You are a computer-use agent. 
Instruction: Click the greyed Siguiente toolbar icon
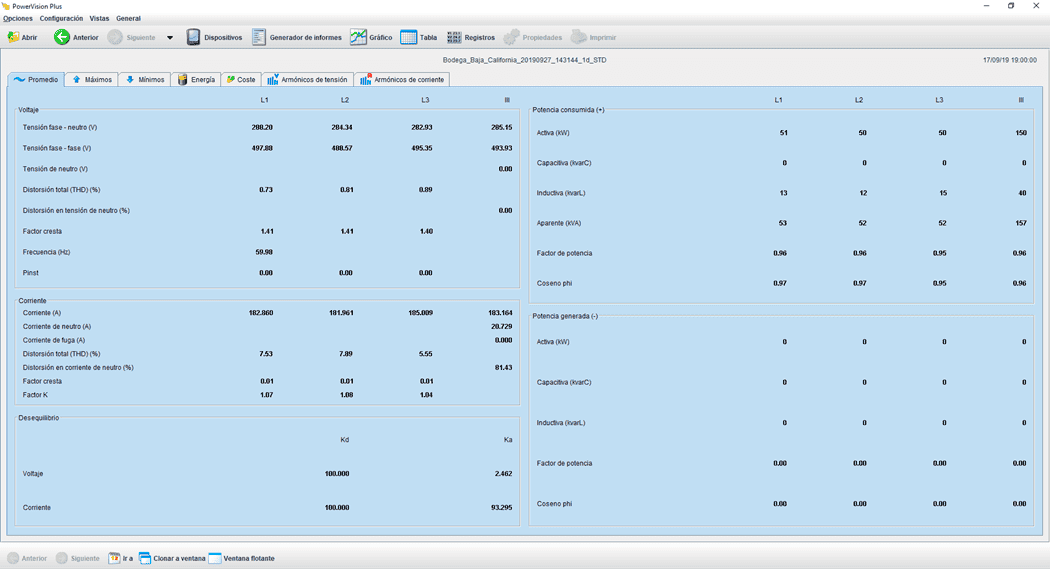tap(115, 37)
